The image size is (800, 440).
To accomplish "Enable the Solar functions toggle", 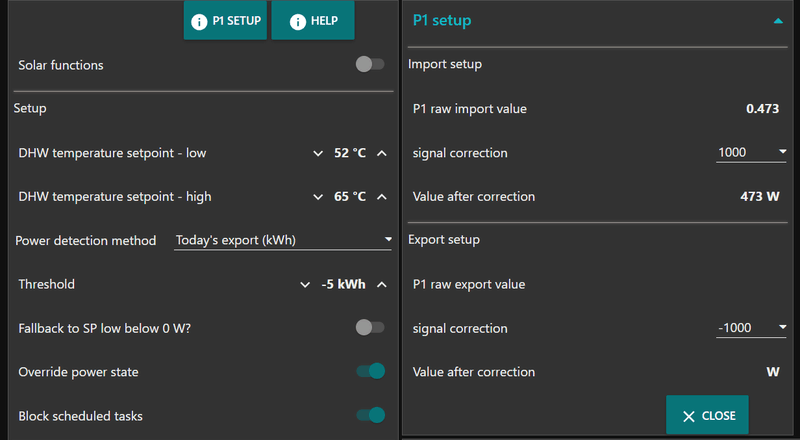I will point(370,65).
